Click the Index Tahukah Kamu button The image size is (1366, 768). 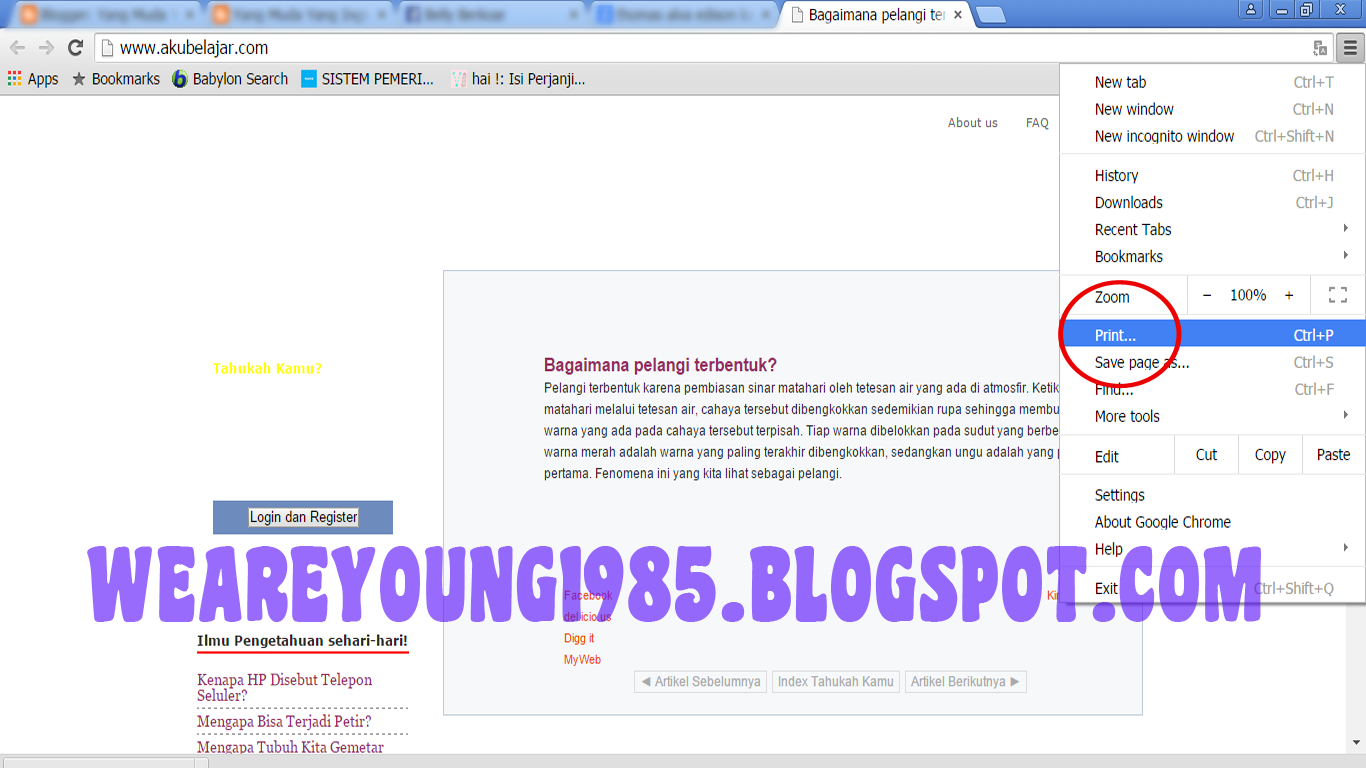pos(836,681)
